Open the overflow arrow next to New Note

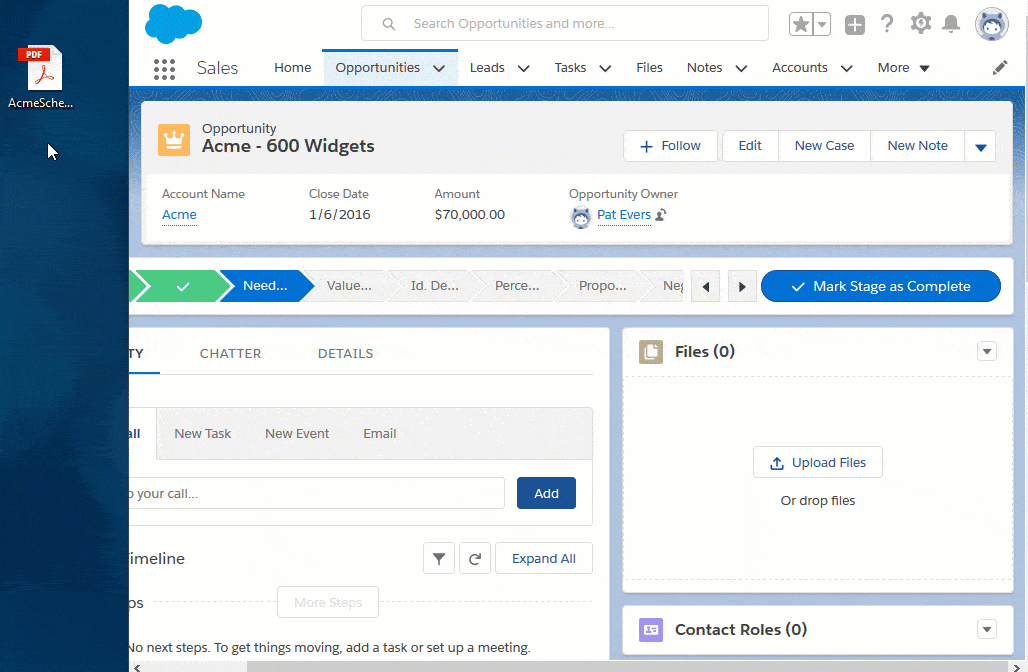(980, 145)
